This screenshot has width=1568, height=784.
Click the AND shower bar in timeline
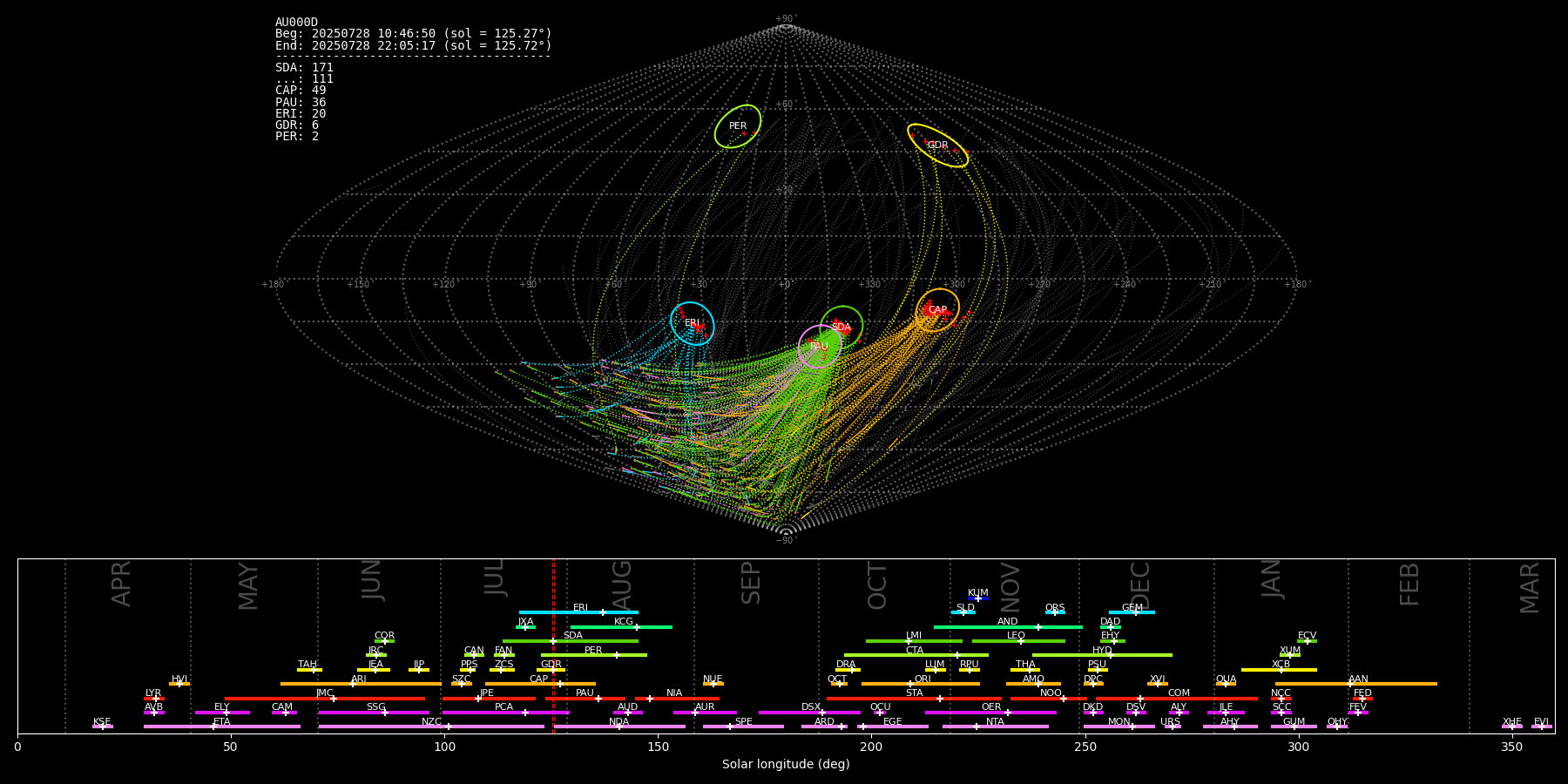pos(1008,626)
